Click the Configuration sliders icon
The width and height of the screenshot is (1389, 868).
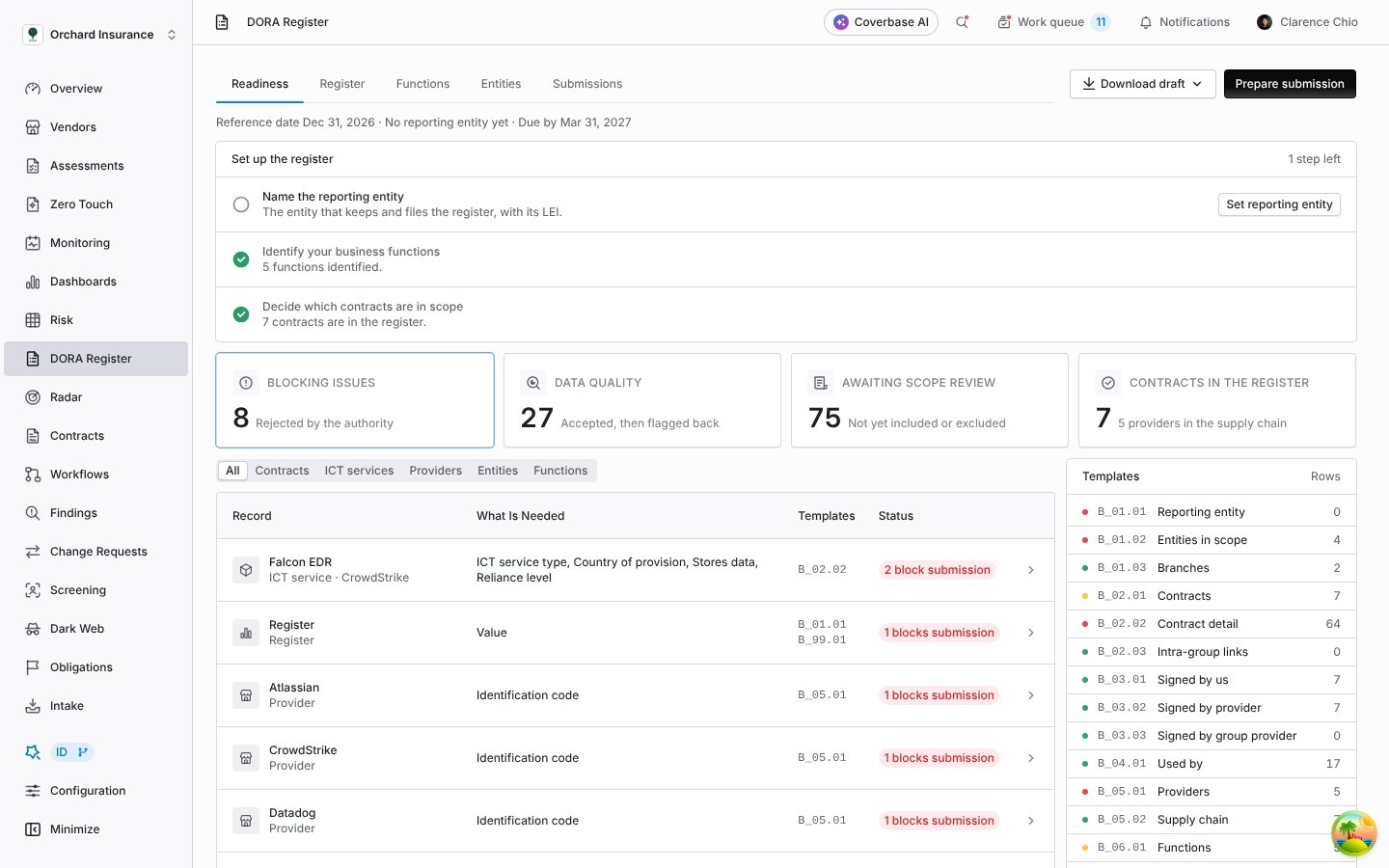click(x=33, y=791)
